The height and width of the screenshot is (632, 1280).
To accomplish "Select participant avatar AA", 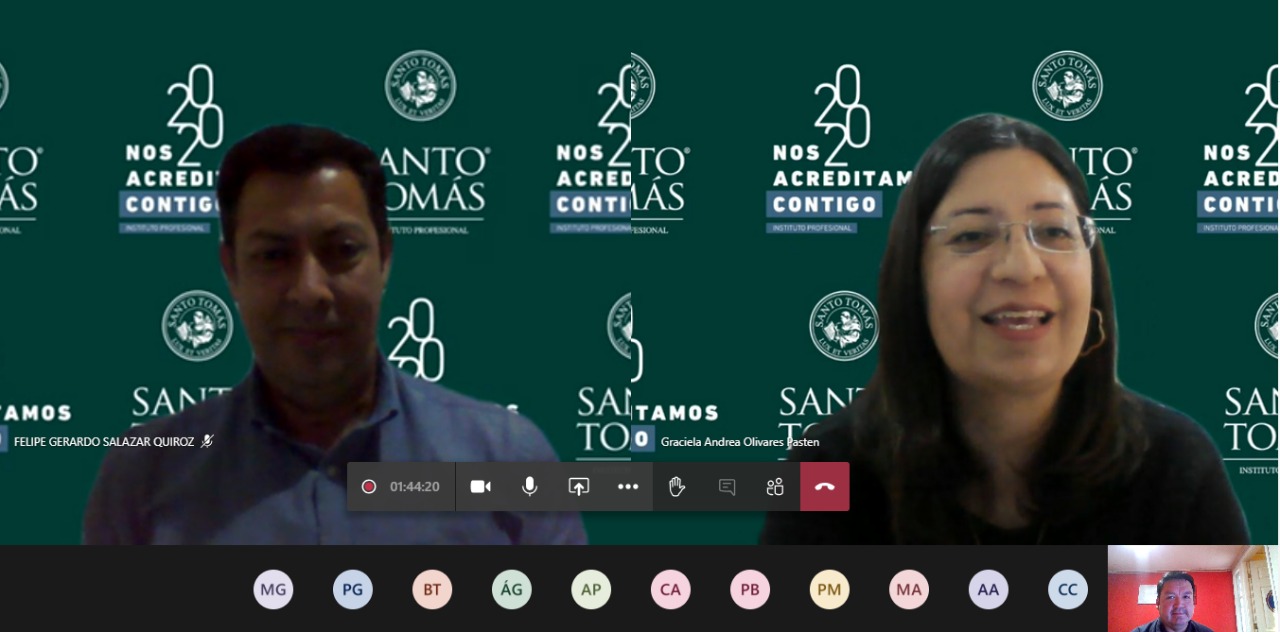I will [x=988, y=590].
